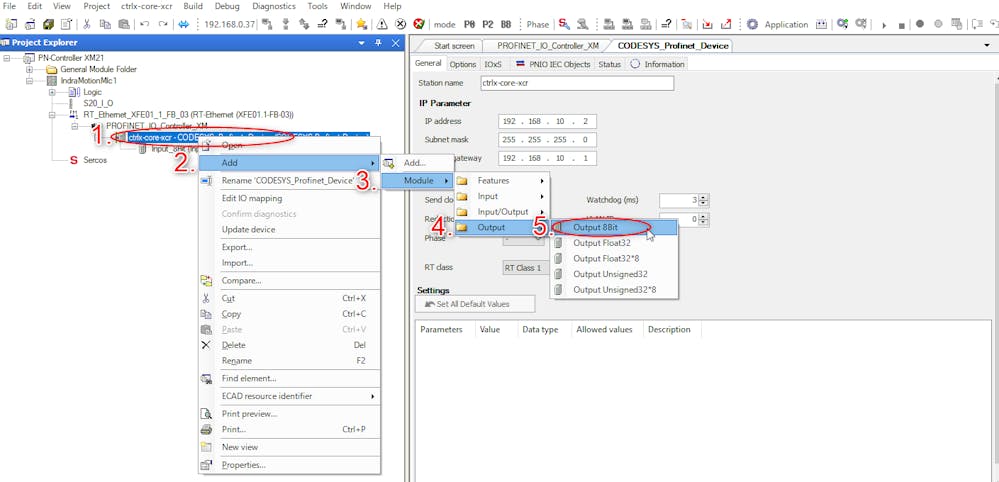Open the File menu
999x482 pixels.
pyautogui.click(x=10, y=6)
